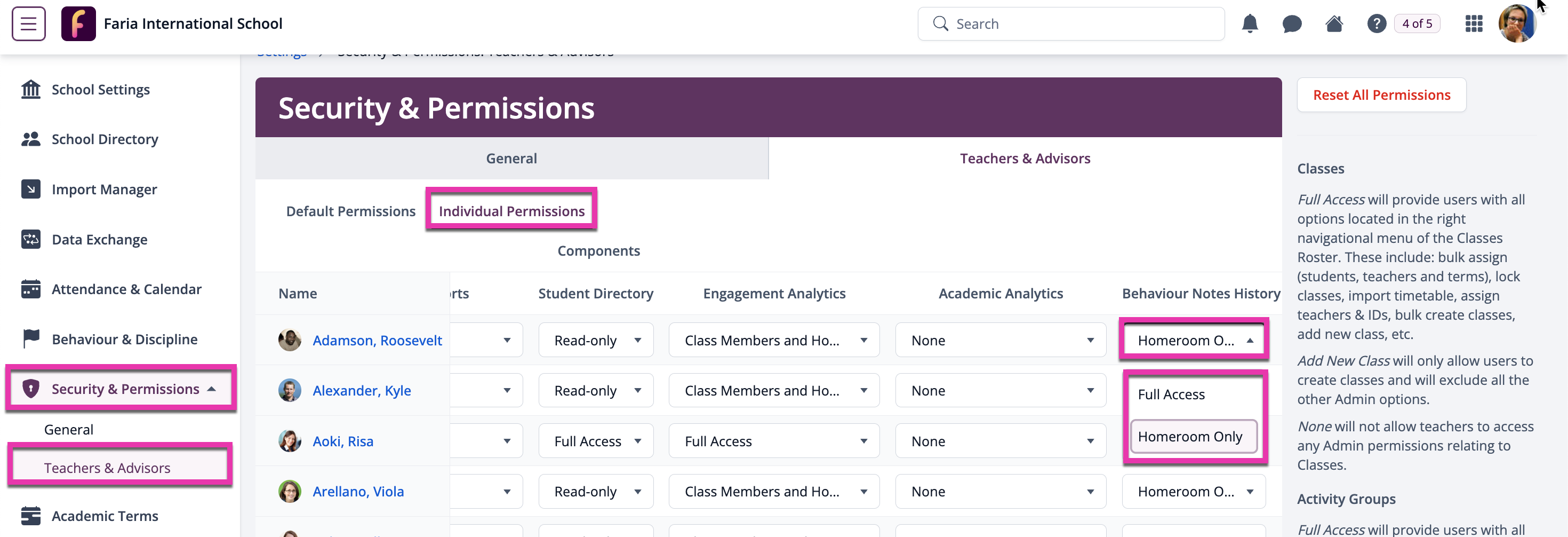Open School Settings in the sidebar
Image resolution: width=1568 pixels, height=537 pixels.
(100, 90)
